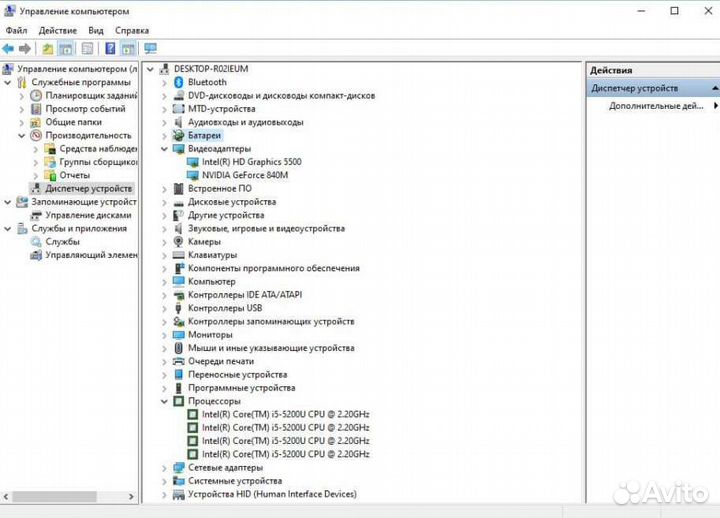Click the Bluetooth device icon
Screen dimensions: 720x518
(179, 82)
